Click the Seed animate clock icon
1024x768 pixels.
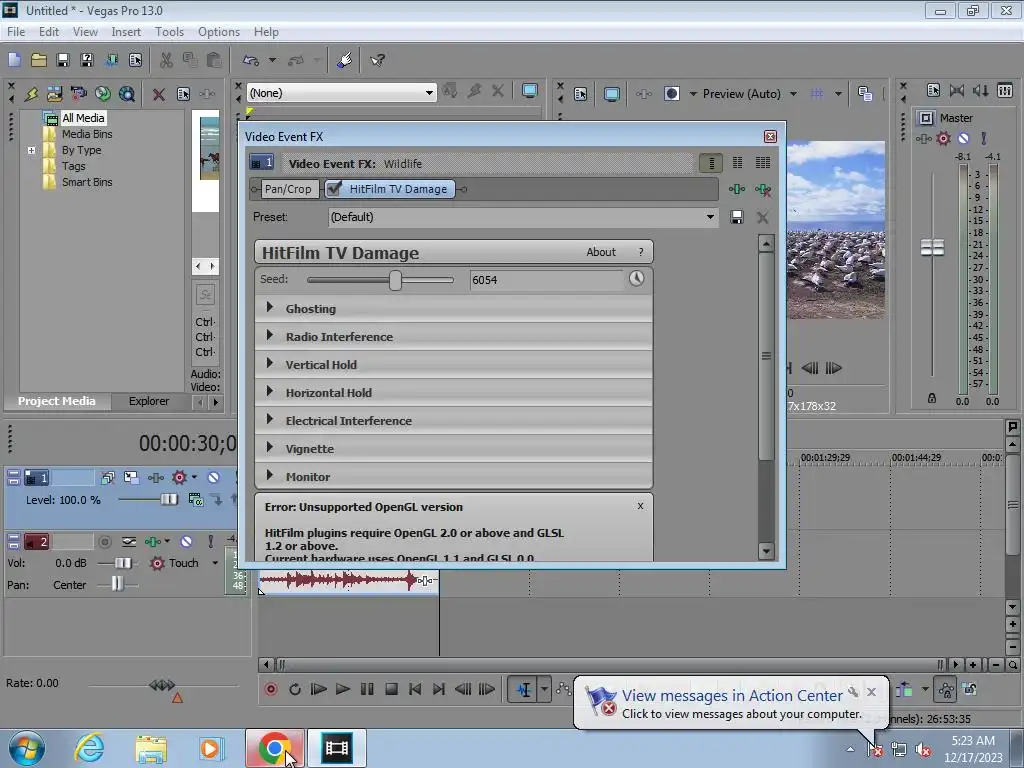(636, 279)
